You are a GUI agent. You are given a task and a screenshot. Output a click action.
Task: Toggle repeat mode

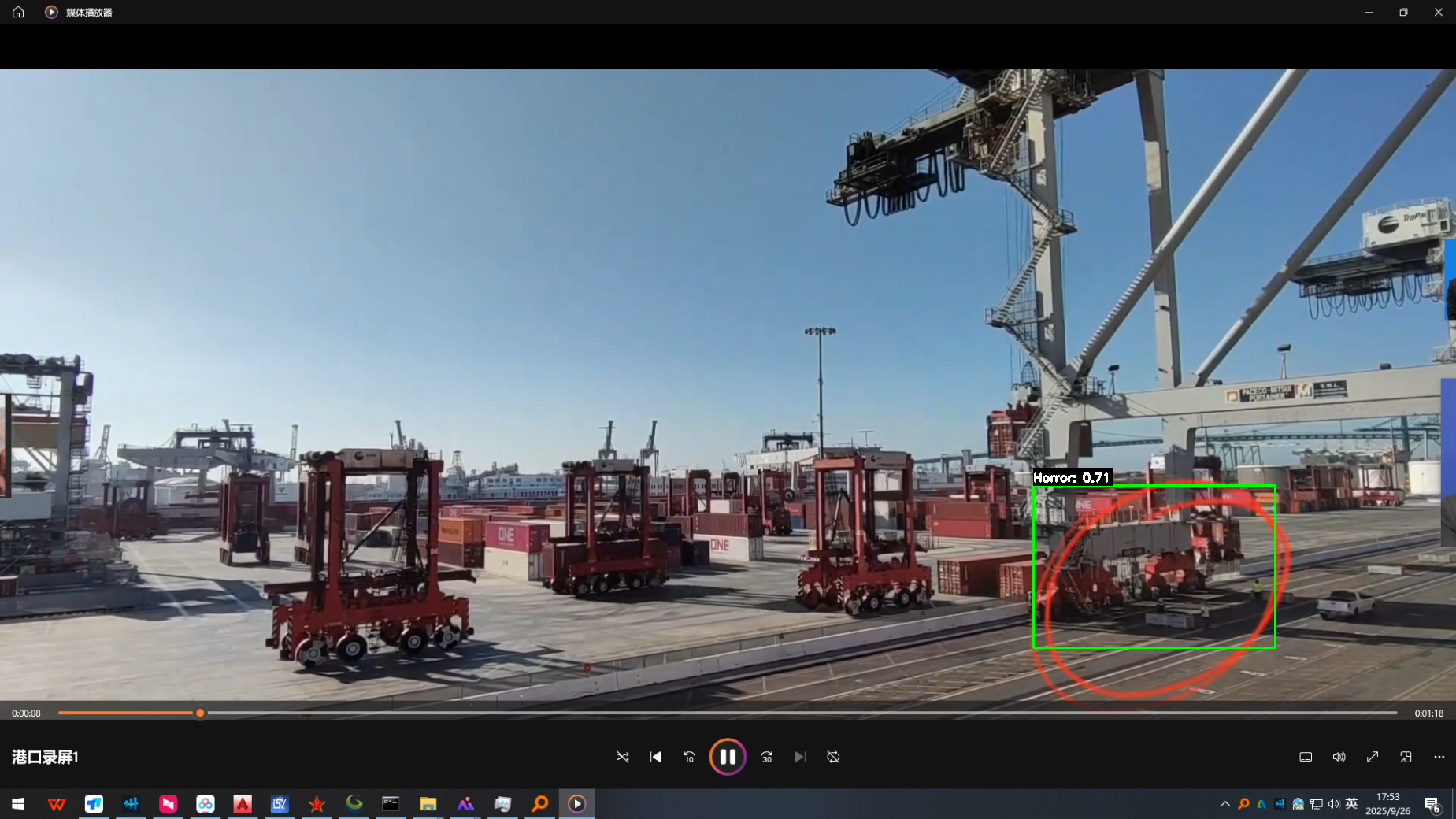click(833, 757)
